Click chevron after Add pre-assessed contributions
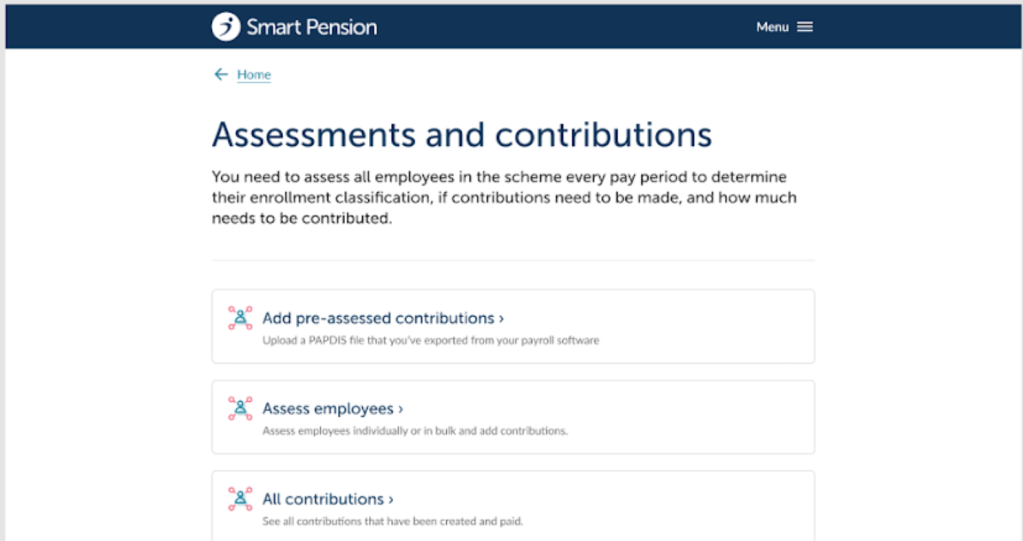This screenshot has height=541, width=1023. (501, 319)
